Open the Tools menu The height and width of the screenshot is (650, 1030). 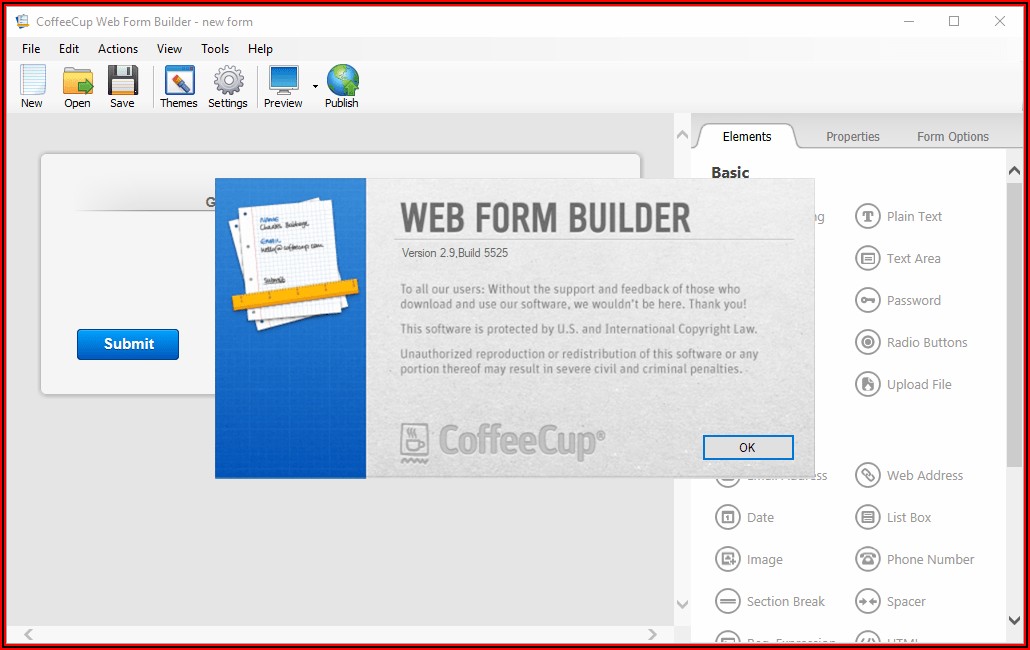coord(215,49)
